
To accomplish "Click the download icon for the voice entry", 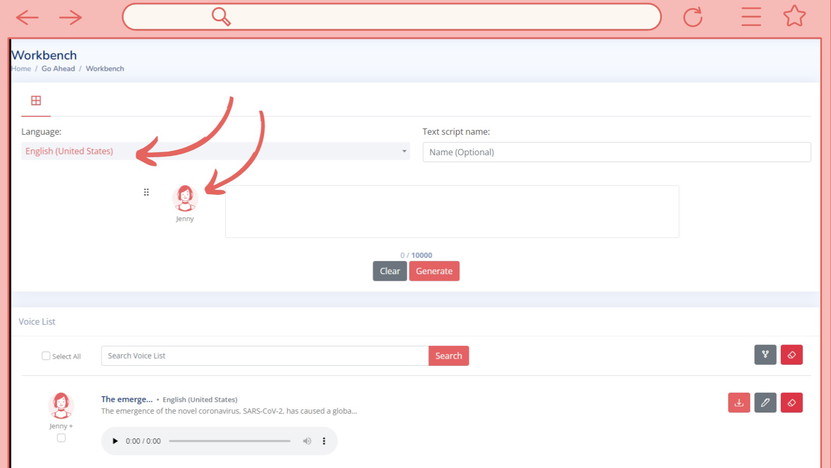I will tap(739, 402).
